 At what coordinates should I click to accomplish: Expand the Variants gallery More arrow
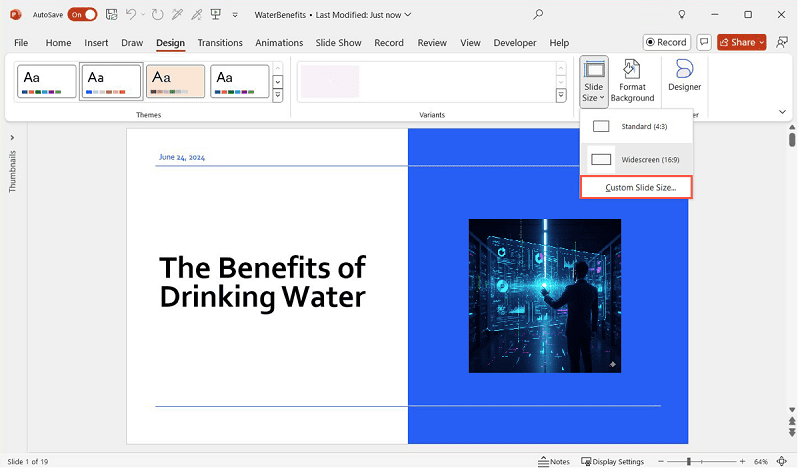[x=561, y=95]
